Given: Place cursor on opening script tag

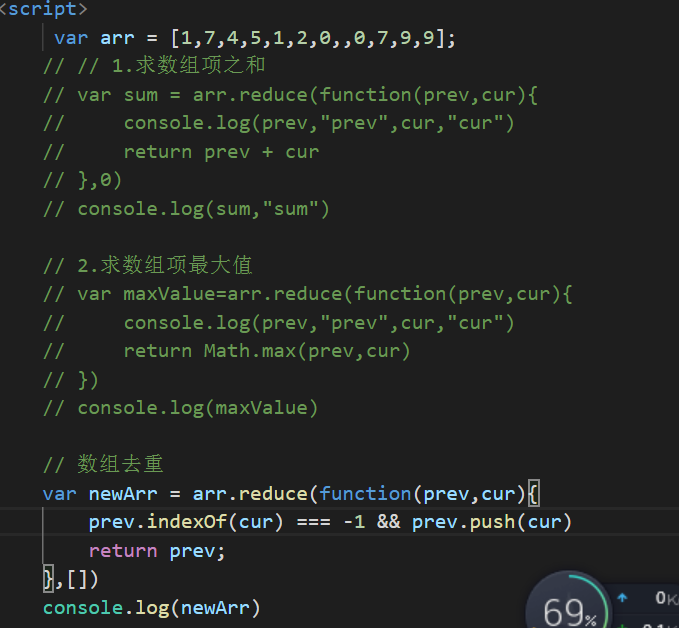Looking at the screenshot, I should point(43,9).
